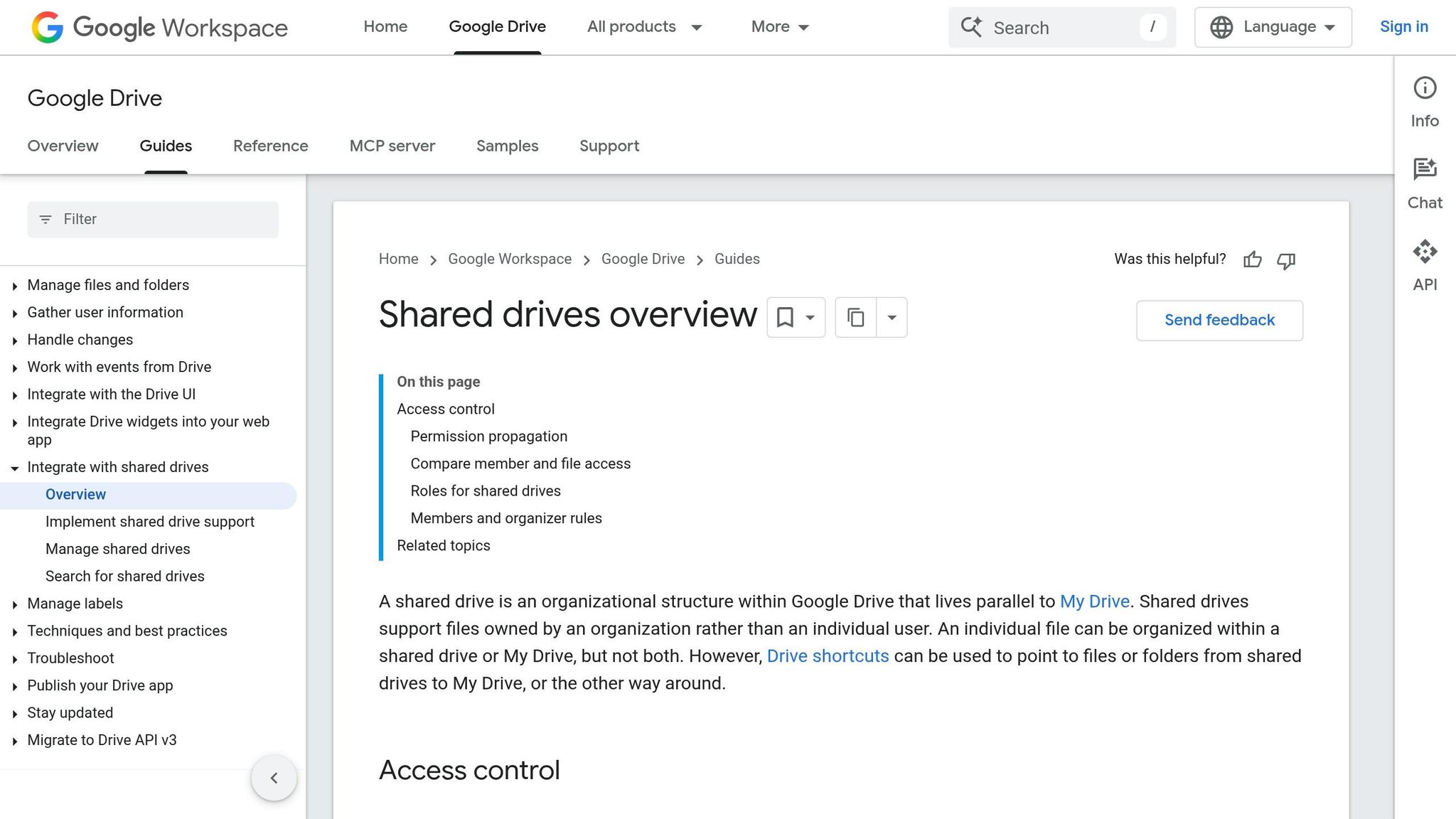
Task: Click the Google Workspace logo
Action: pos(160,27)
